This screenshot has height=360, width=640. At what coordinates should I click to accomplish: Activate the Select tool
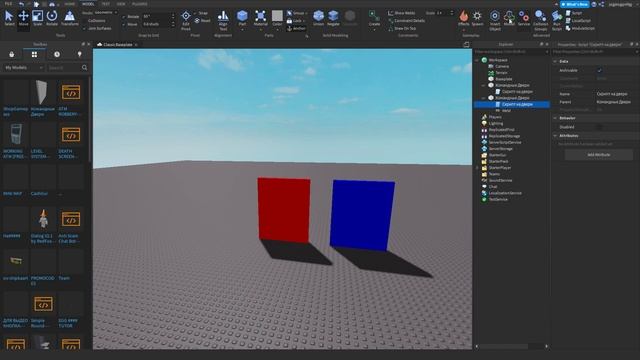(x=9, y=19)
